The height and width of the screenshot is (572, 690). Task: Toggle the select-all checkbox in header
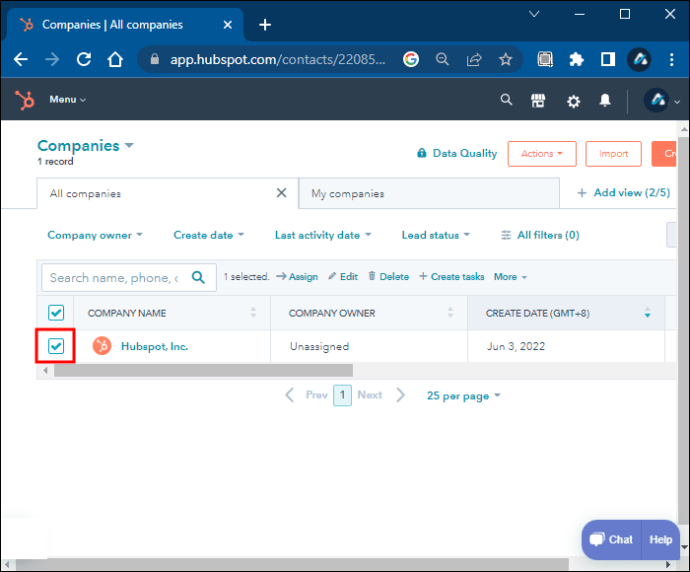pos(56,313)
